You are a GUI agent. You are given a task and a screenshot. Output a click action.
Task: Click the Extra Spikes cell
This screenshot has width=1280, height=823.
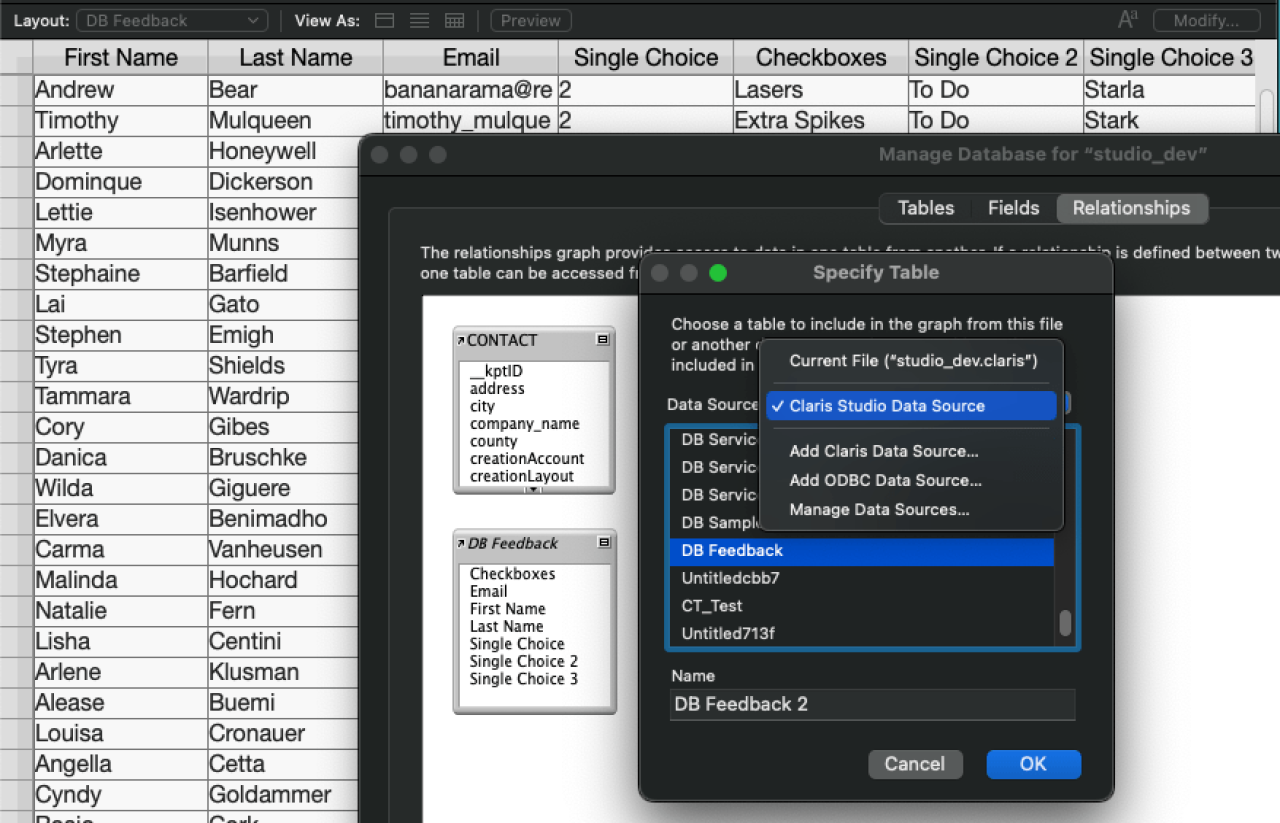coord(821,121)
